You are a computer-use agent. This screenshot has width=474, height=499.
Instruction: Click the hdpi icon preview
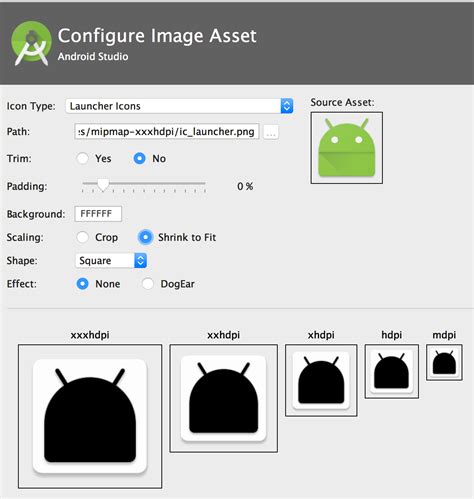[392, 371]
